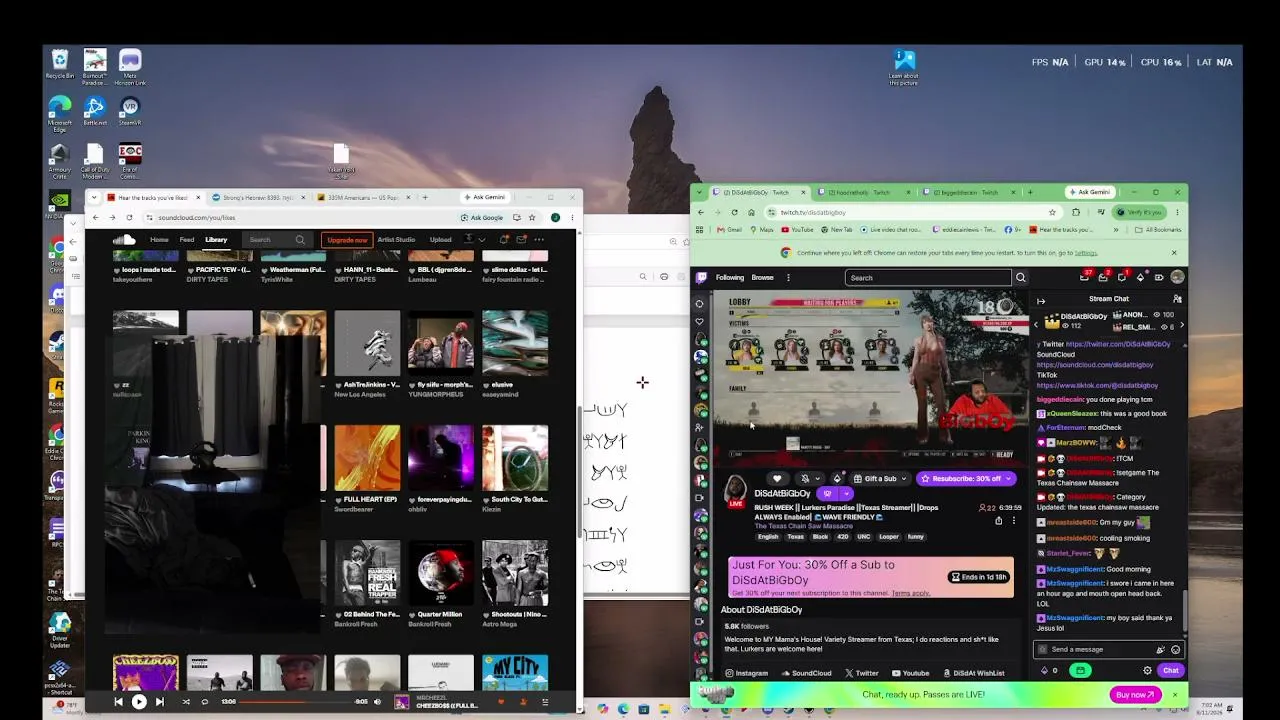
Task: Click the Send a message field
Action: 1108,649
